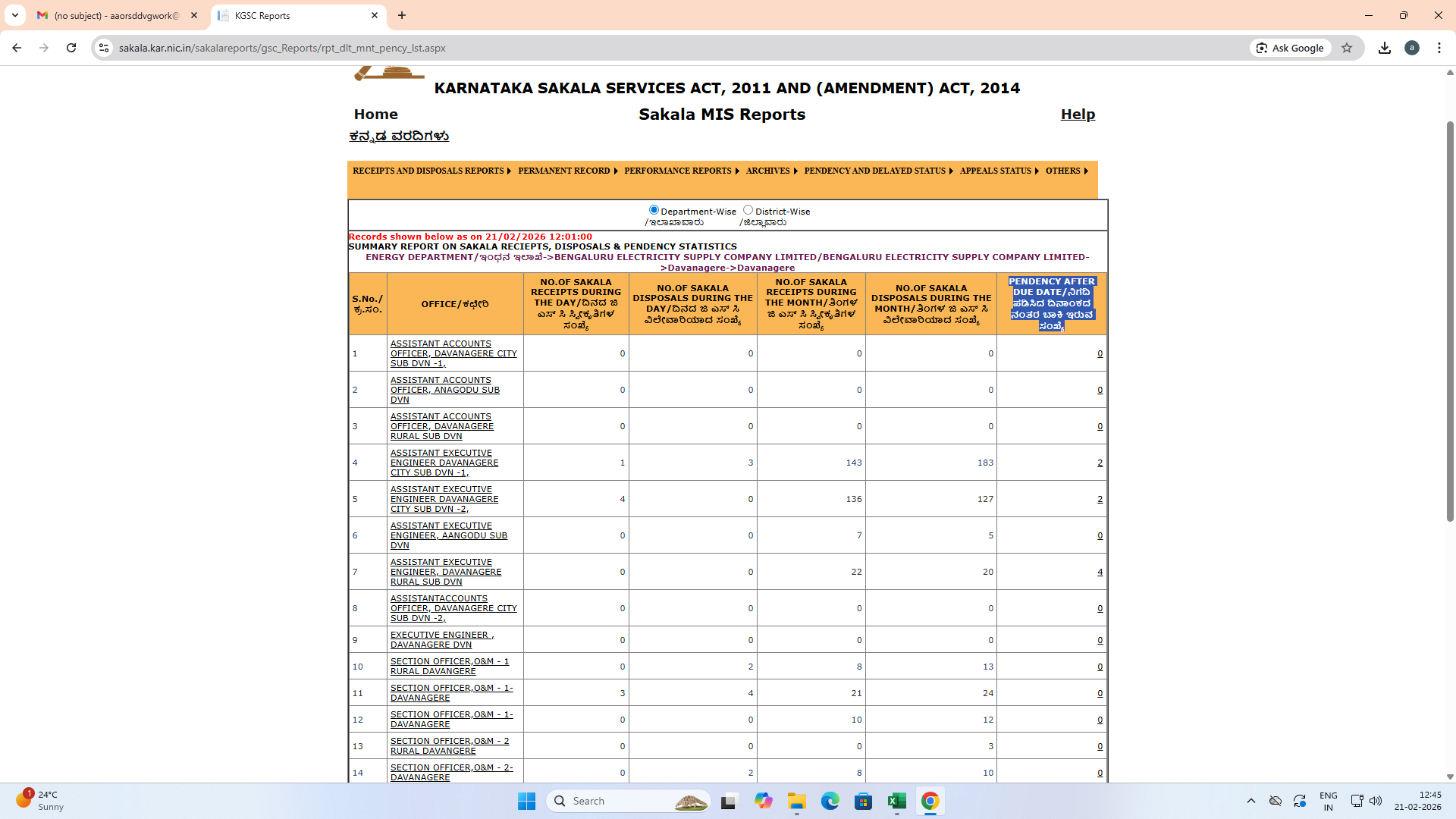Open Excel from the taskbar
The width and height of the screenshot is (1456, 819).
(x=897, y=801)
